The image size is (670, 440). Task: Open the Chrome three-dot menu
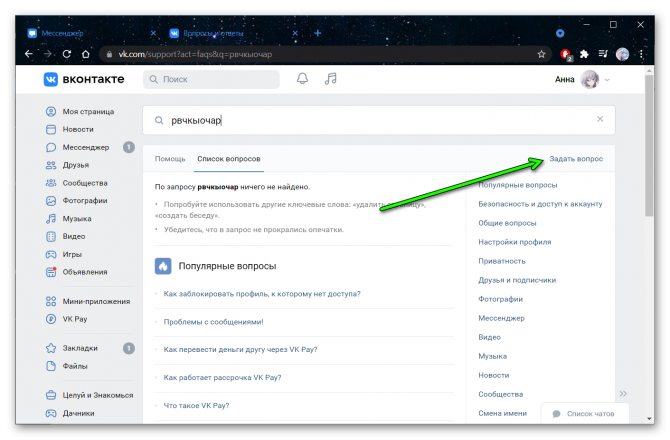(641, 54)
